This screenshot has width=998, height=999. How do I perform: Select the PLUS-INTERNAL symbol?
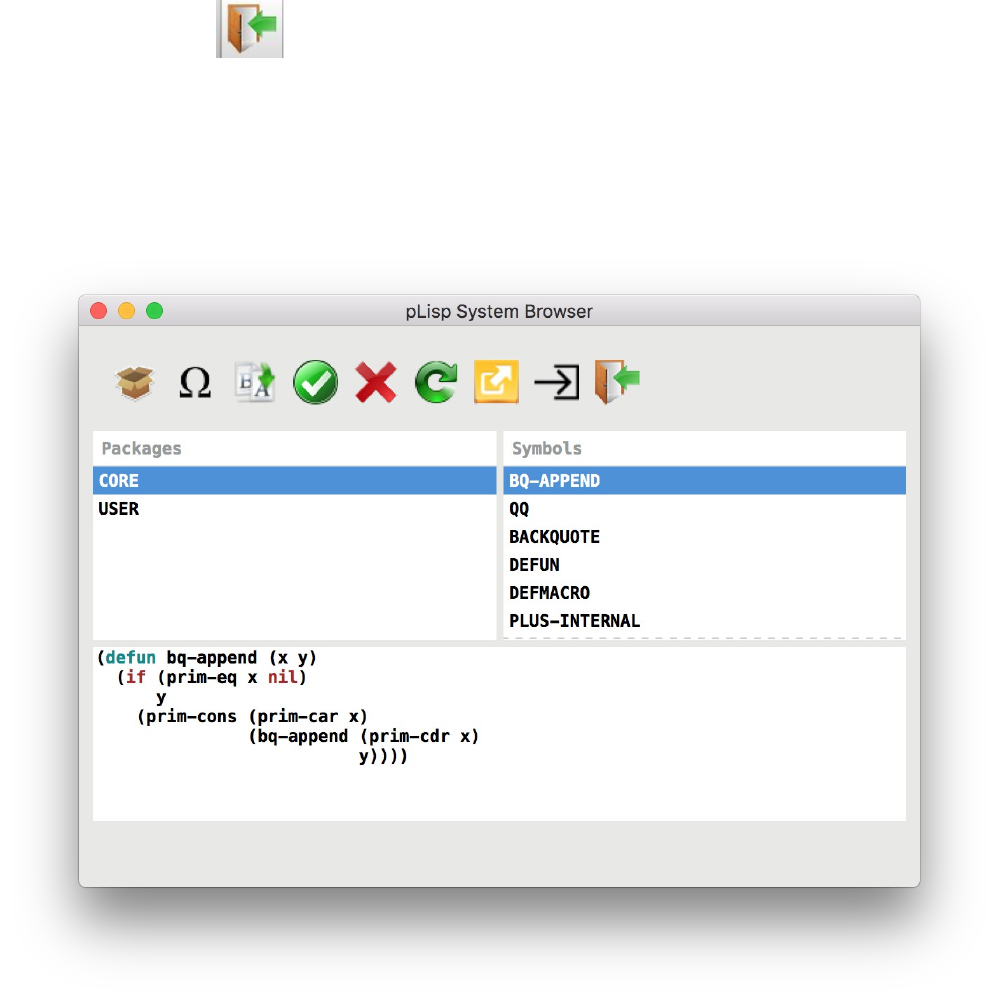click(704, 621)
